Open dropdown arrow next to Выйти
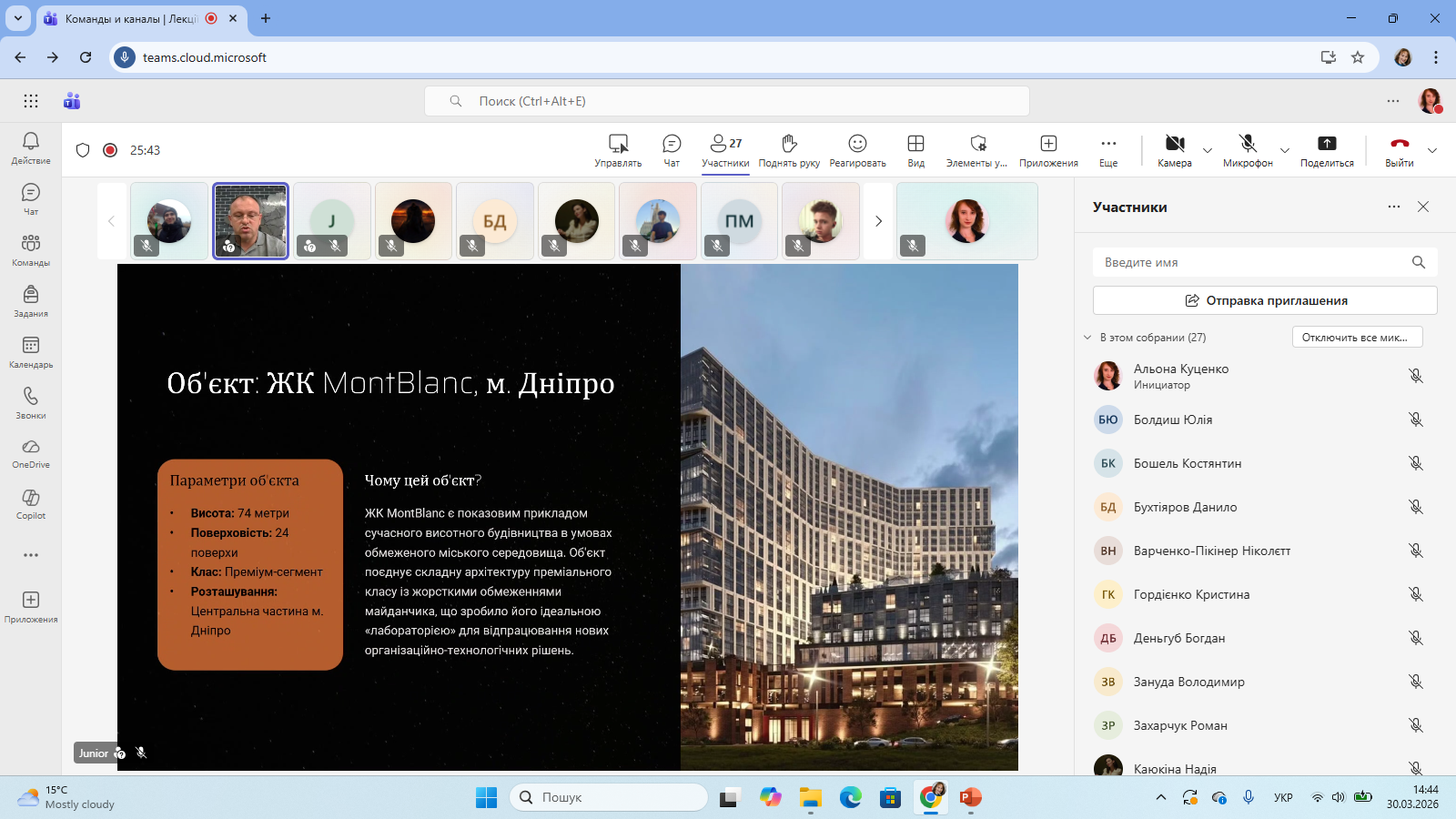The width and height of the screenshot is (1456, 819). pyautogui.click(x=1432, y=151)
